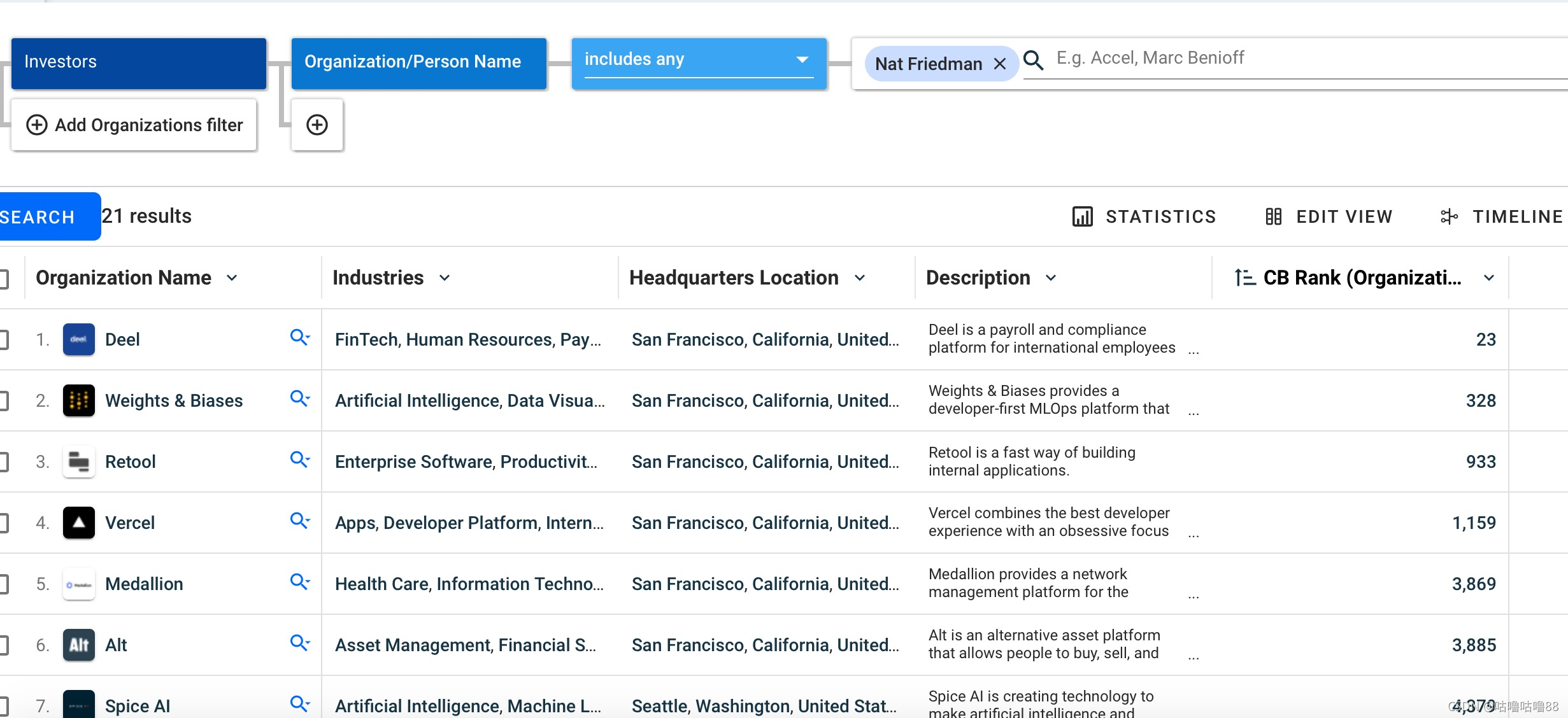Remove the Nat Friedman filter chip

click(x=1000, y=64)
